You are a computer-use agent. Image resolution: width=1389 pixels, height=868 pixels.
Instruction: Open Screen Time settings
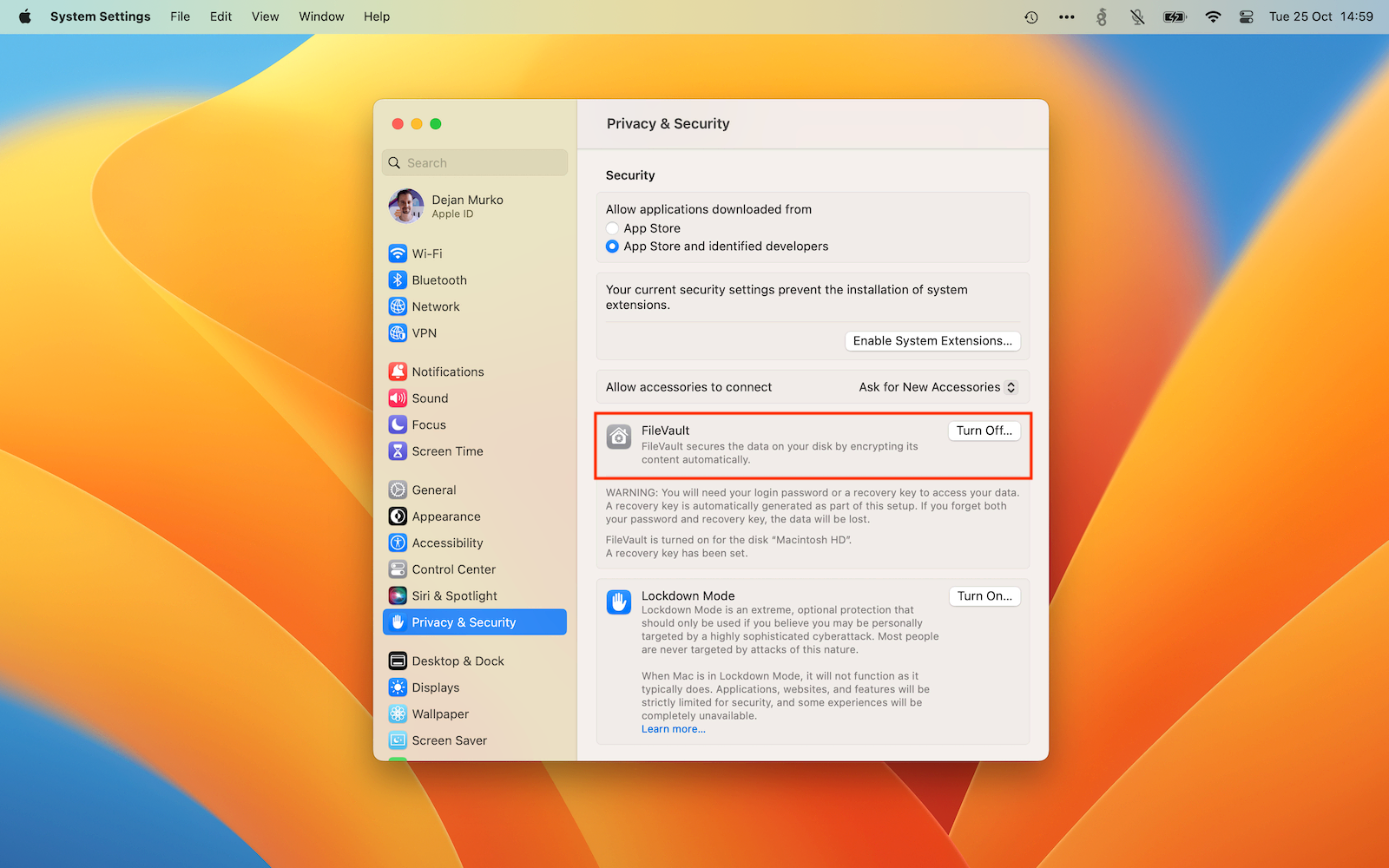point(447,450)
